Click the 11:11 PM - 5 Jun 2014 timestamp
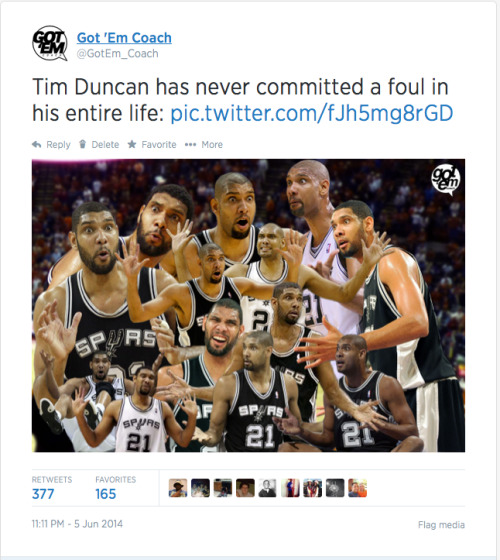This screenshot has width=500, height=560. pos(77,524)
